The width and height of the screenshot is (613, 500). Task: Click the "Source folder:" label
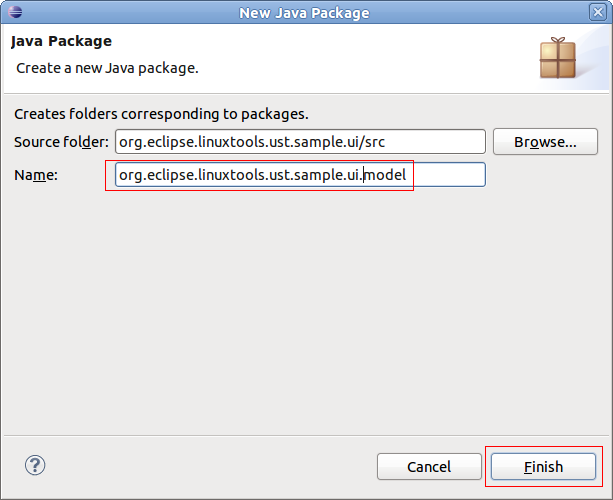point(61,142)
